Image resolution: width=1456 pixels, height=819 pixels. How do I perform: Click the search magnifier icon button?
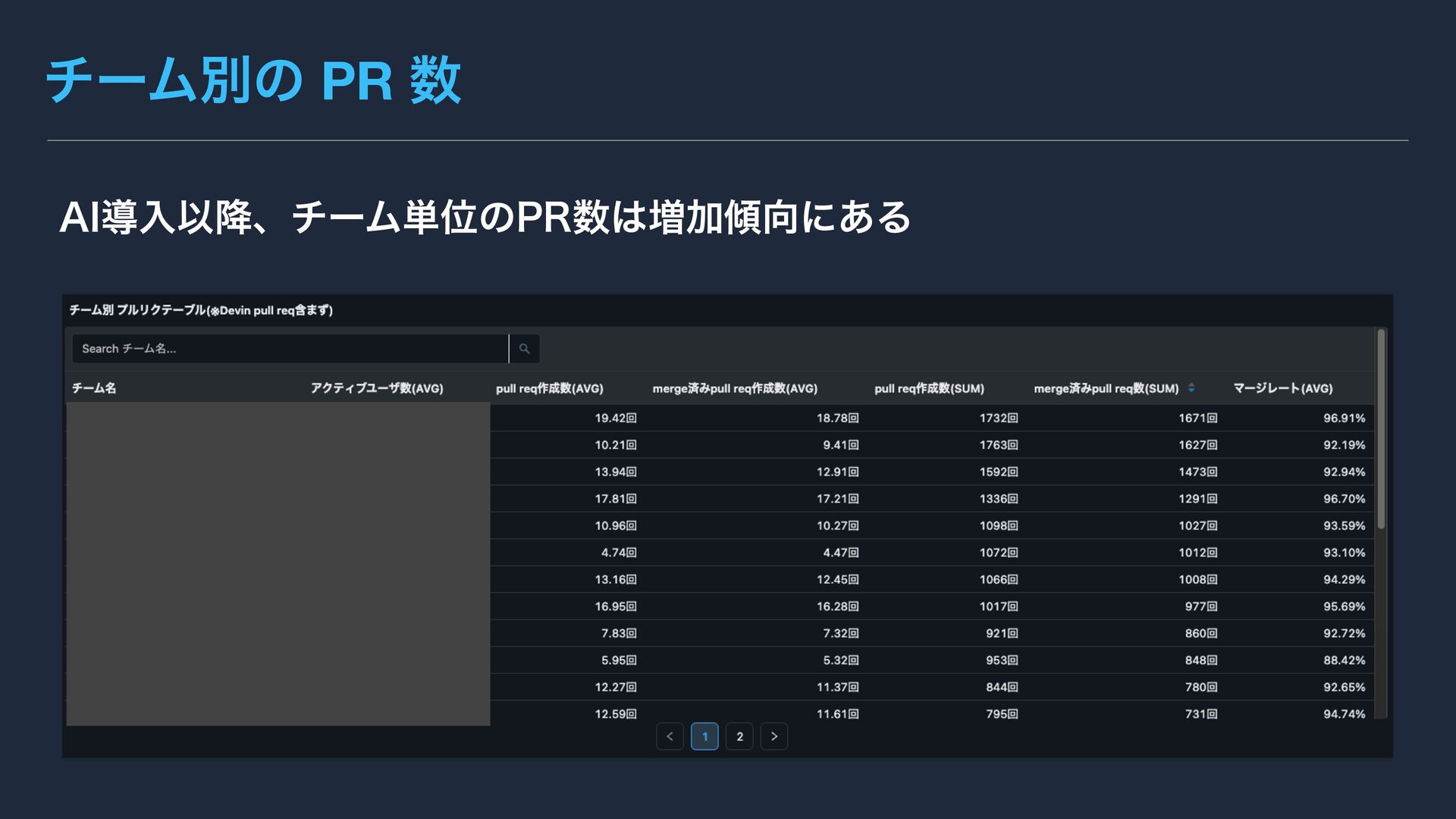click(524, 349)
